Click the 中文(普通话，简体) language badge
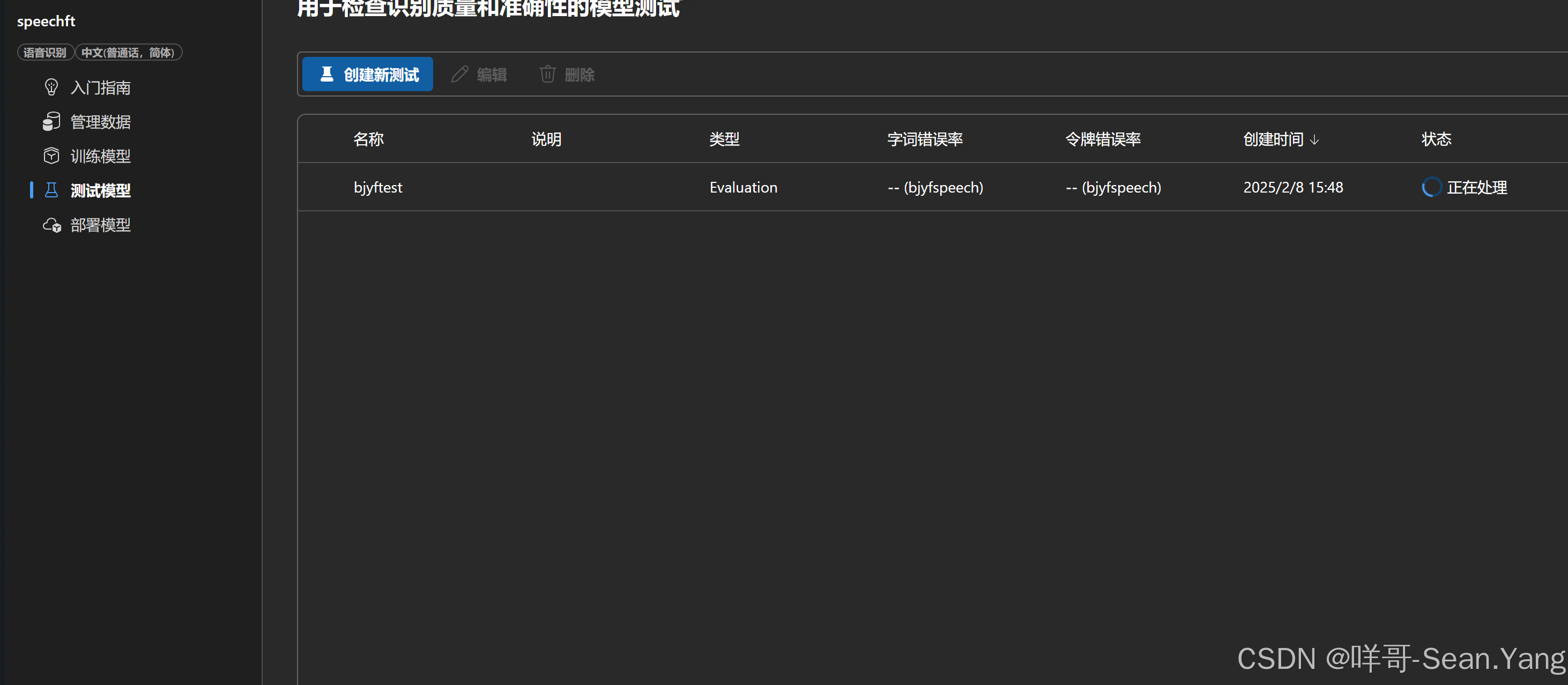Screen dimensions: 1568x685 point(128,53)
